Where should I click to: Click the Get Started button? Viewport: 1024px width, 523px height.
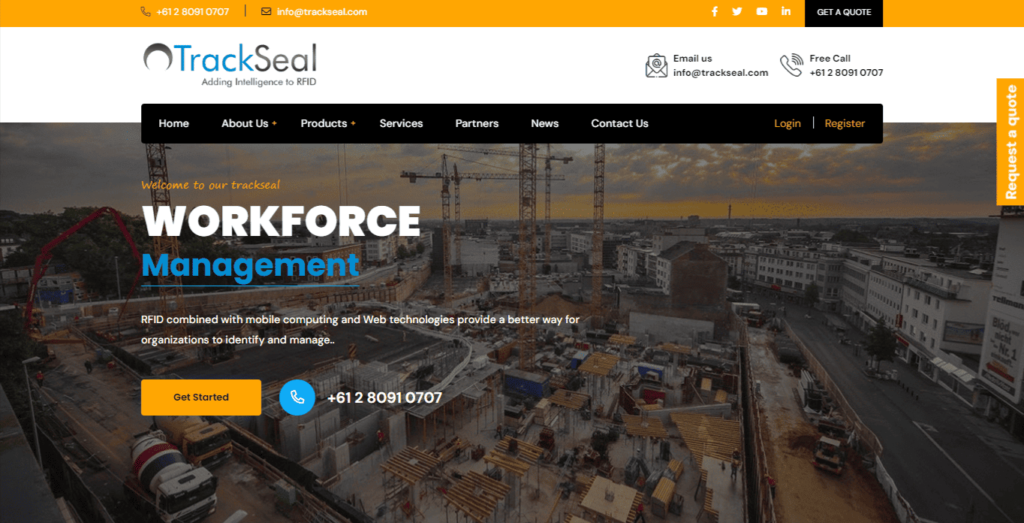pos(201,397)
